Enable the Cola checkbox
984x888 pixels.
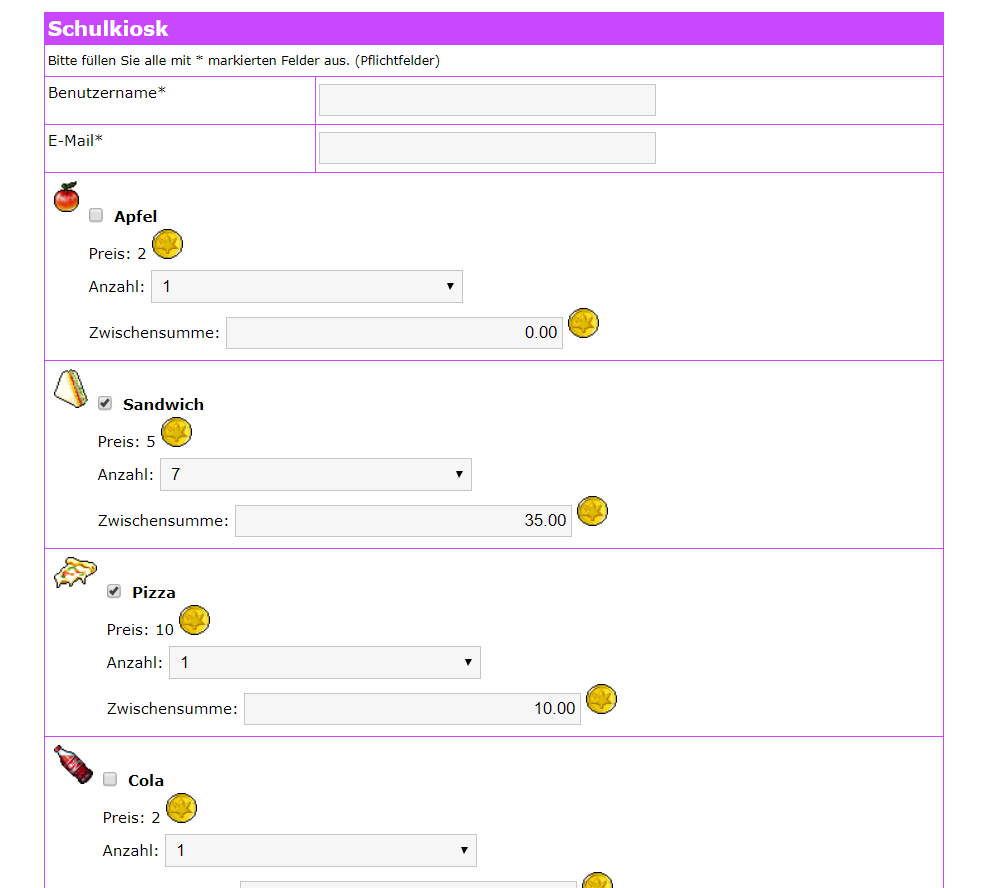click(x=110, y=779)
